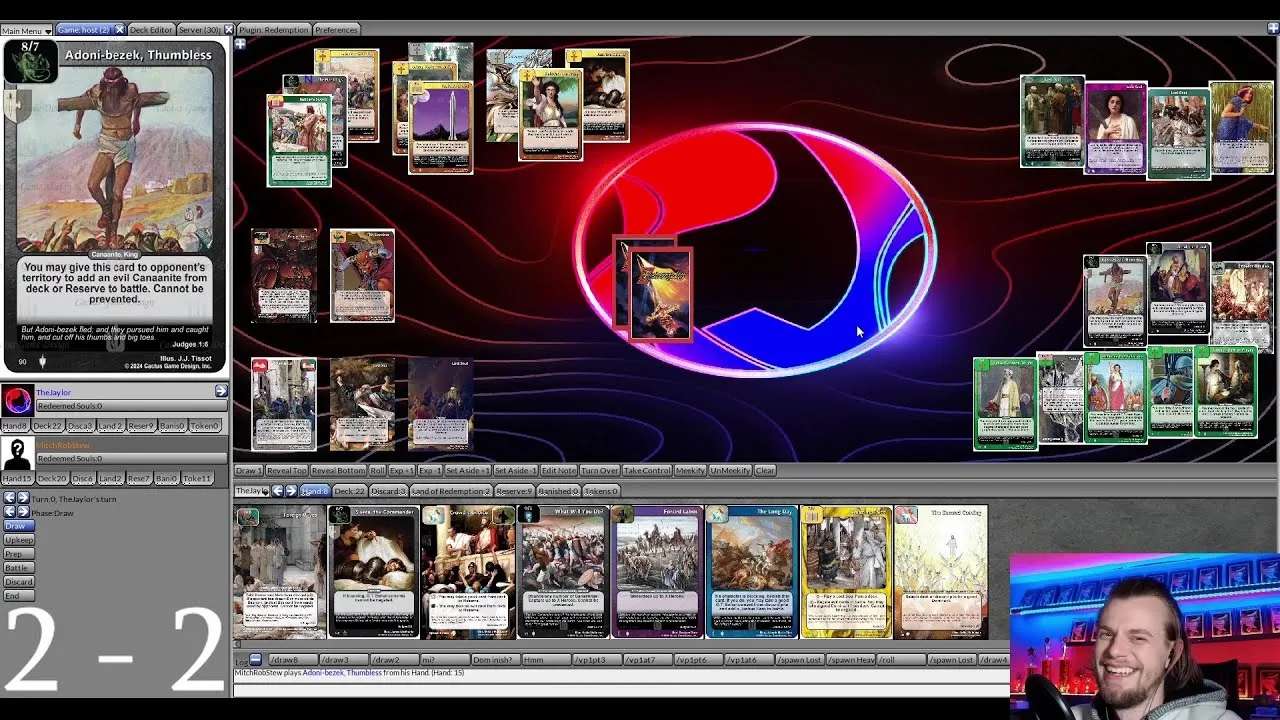Screen dimensions: 1280x720
Task: Open TheJaylor's Deck22 pile in sidebar
Action: click(50, 426)
